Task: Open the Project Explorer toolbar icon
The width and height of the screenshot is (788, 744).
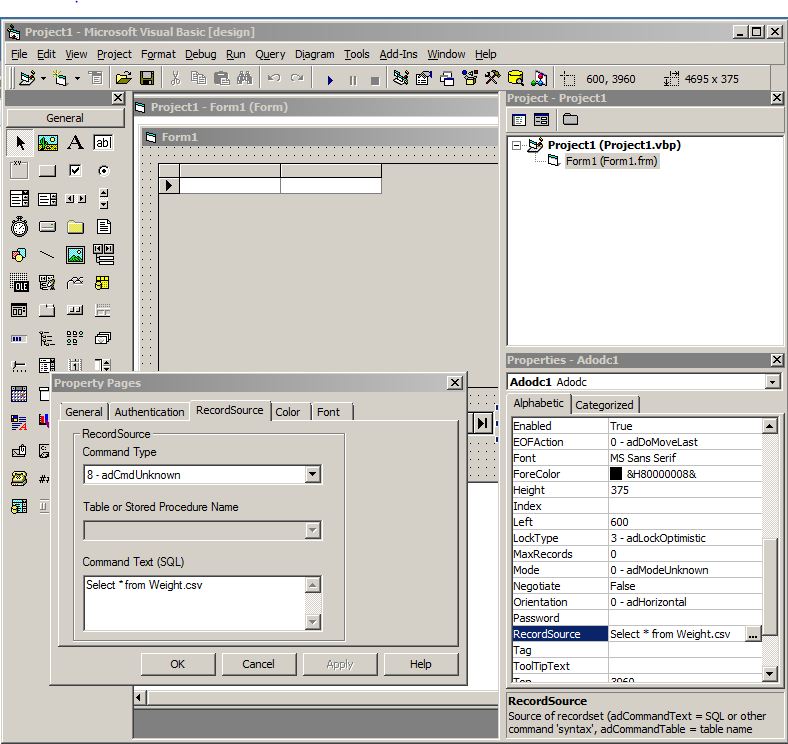Action: [401, 78]
